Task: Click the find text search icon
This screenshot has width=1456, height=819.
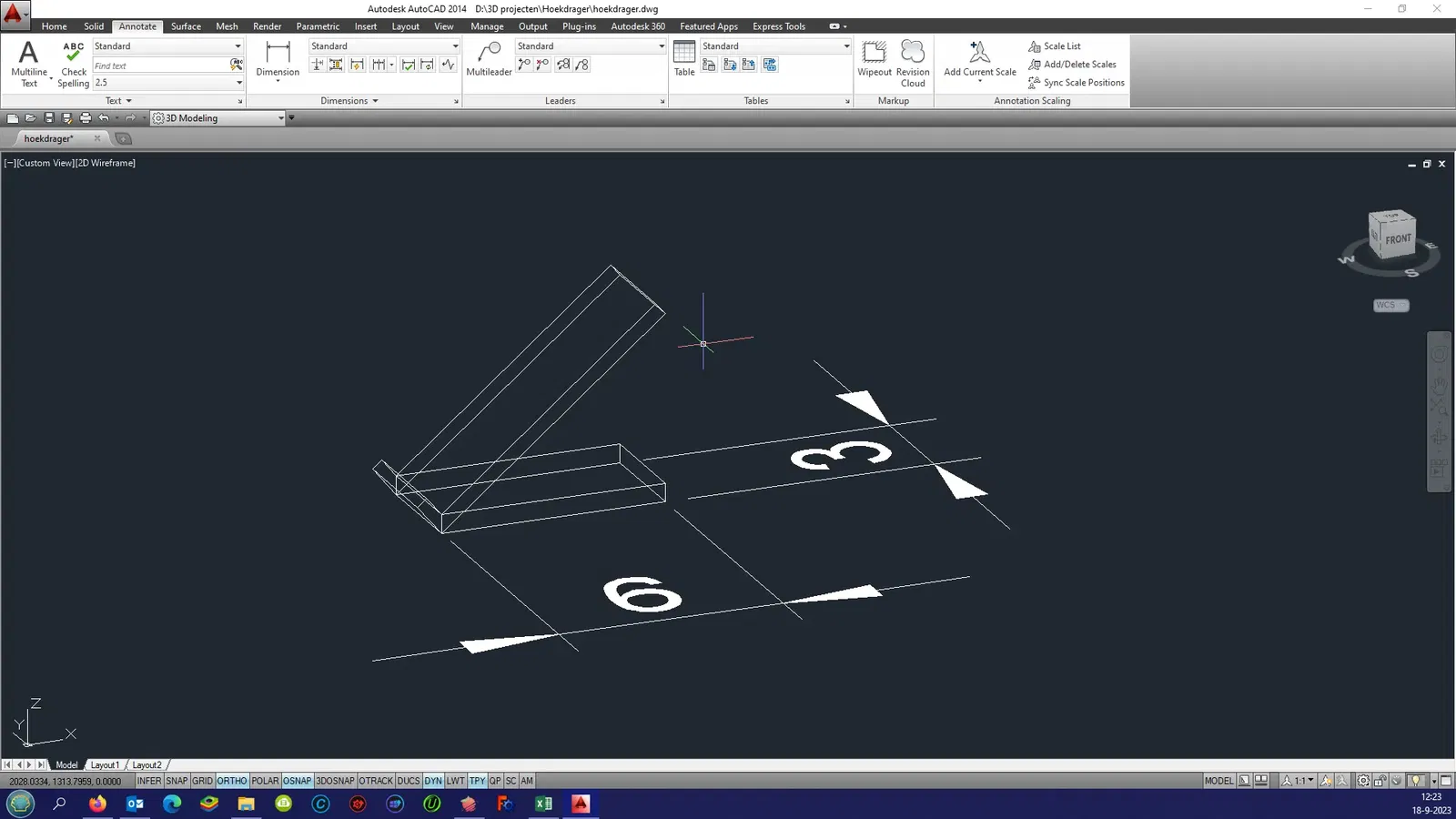Action: [236, 65]
